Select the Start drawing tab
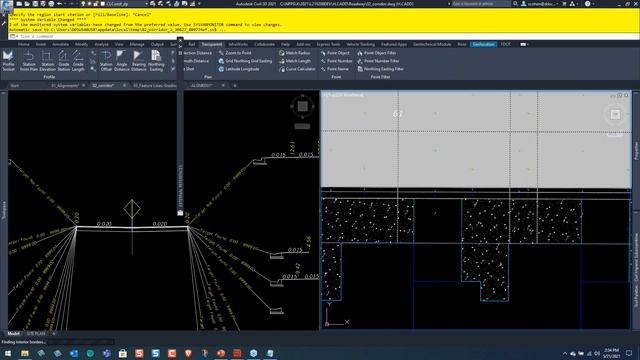Viewport: 640px width, 360px height. click(x=15, y=86)
